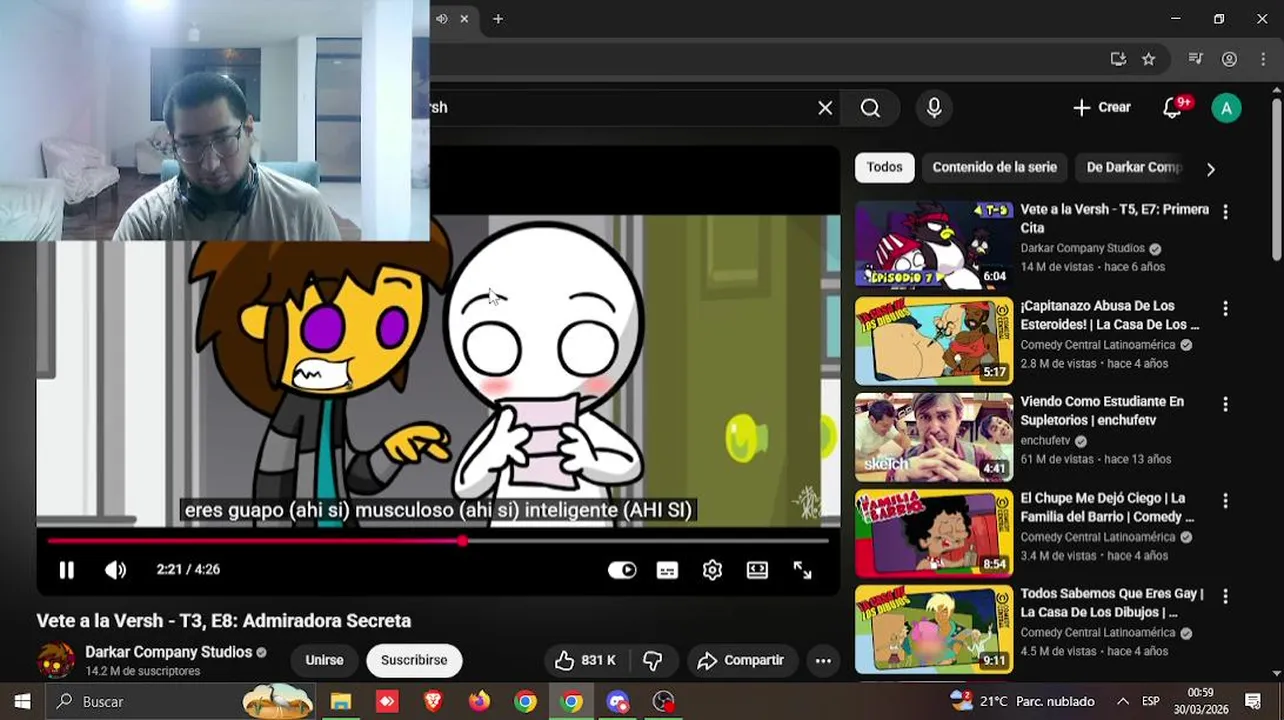Click the Unirse button
Image resolution: width=1284 pixels, height=720 pixels.
[324, 660]
